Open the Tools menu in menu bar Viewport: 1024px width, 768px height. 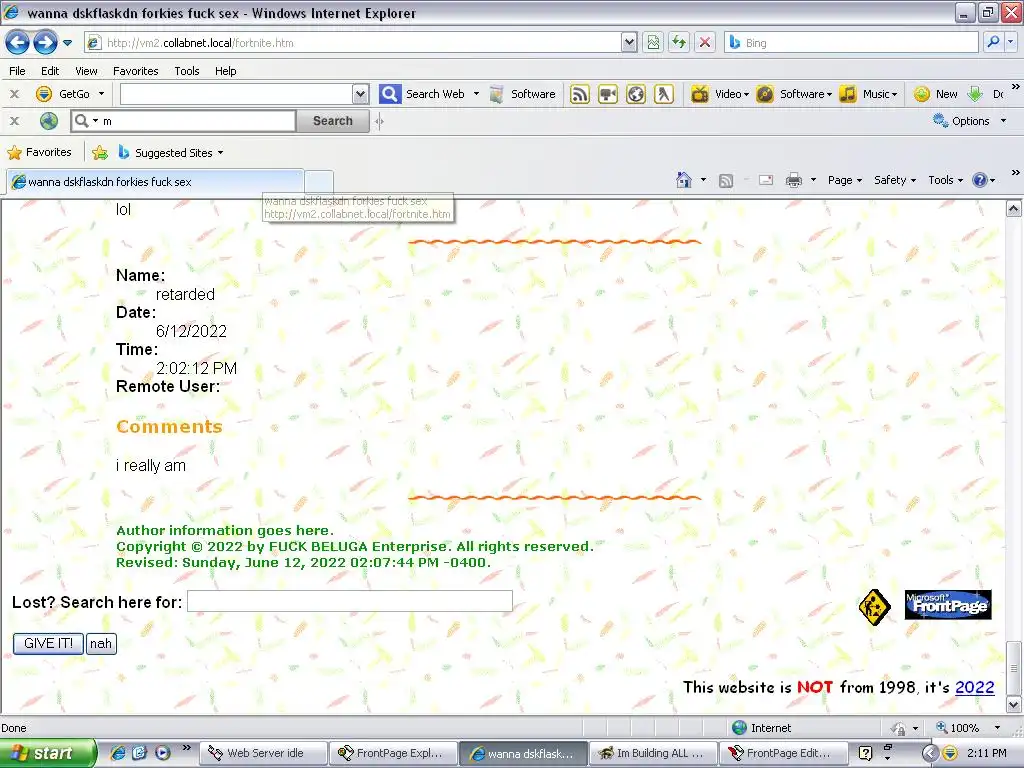tap(187, 71)
